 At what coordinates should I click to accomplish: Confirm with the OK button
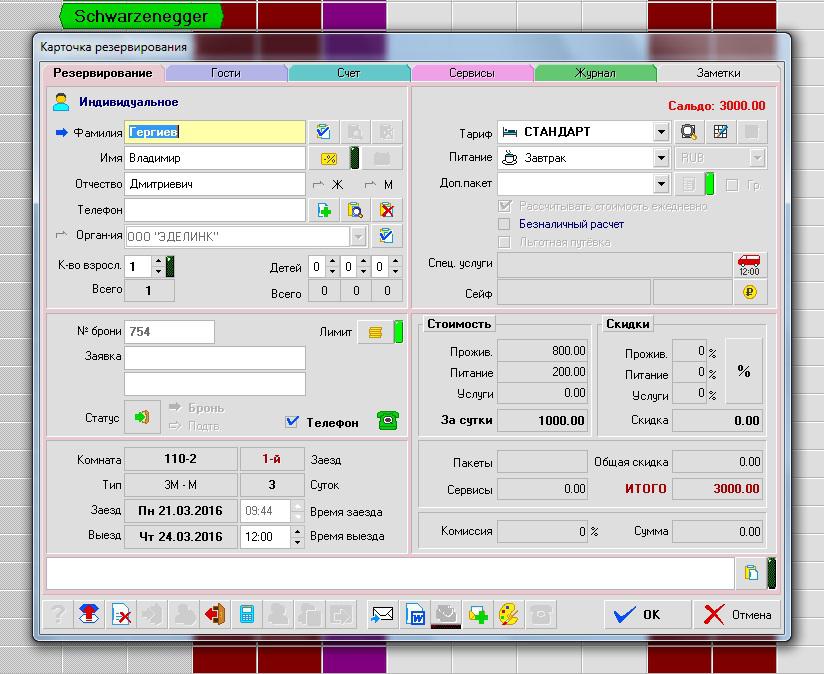point(647,614)
